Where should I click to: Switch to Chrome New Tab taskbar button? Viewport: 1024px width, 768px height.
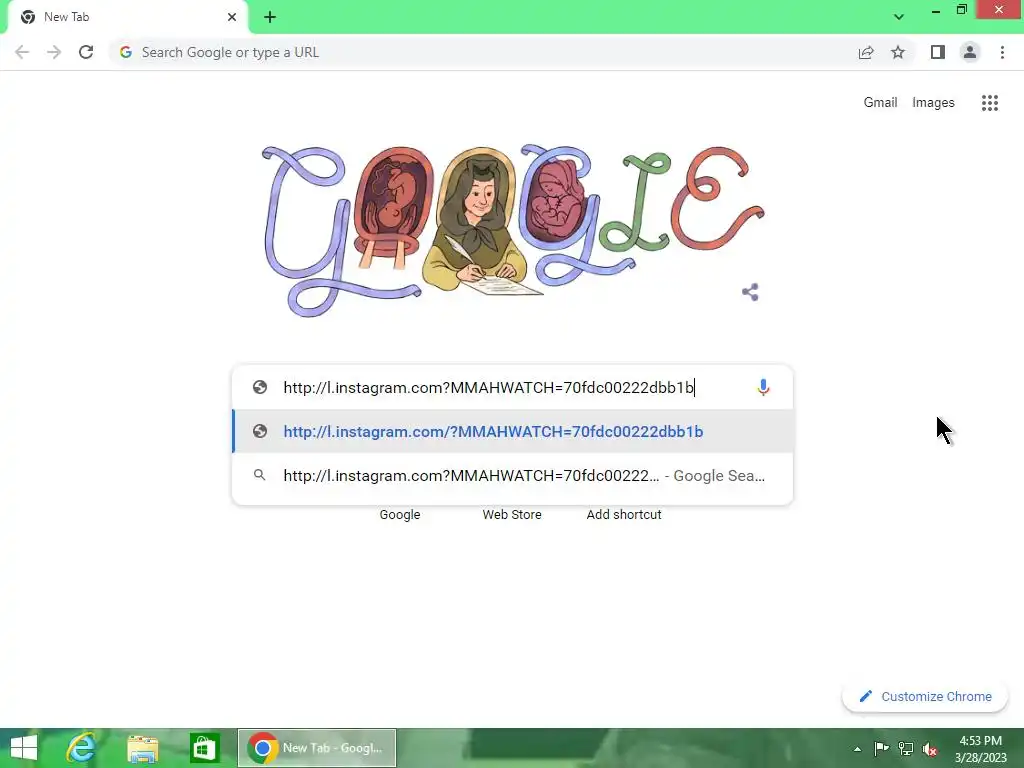point(317,748)
